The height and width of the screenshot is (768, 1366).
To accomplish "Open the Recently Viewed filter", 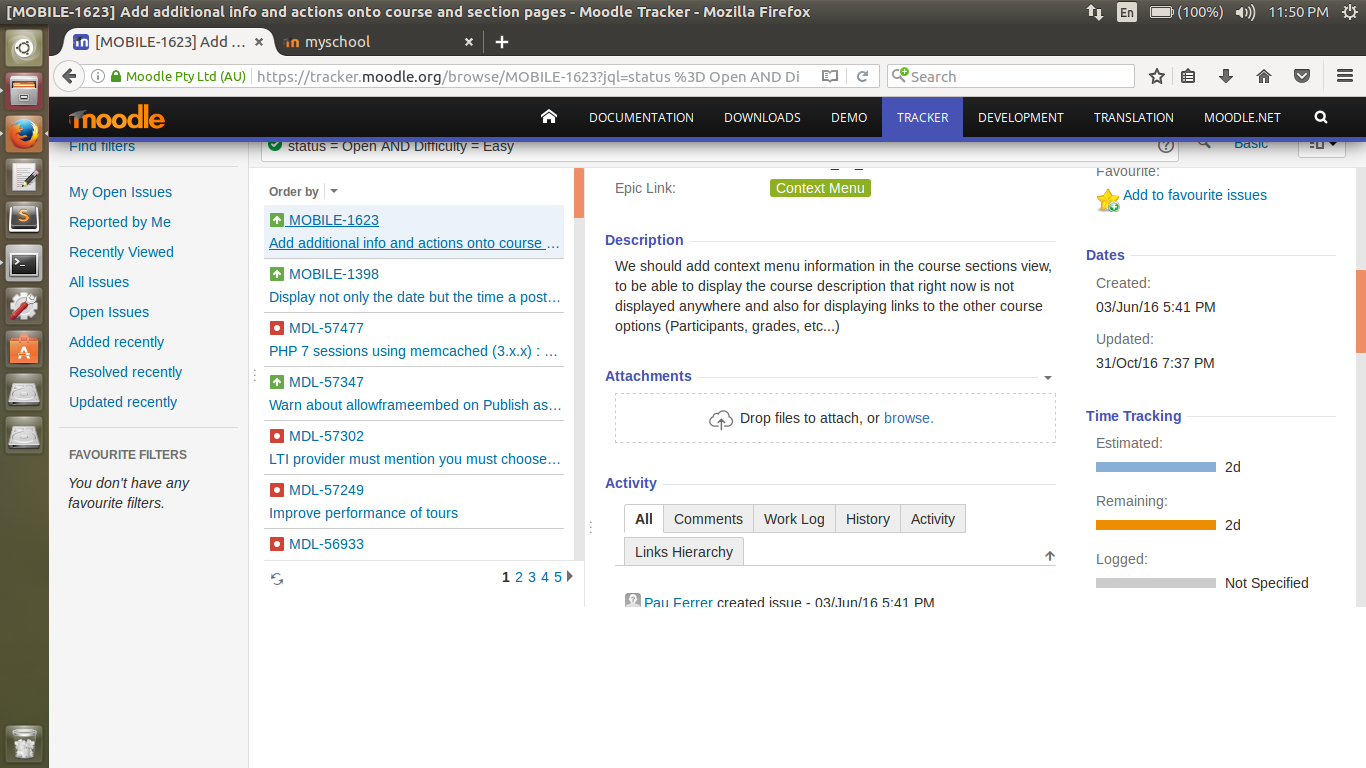I will pyautogui.click(x=121, y=252).
